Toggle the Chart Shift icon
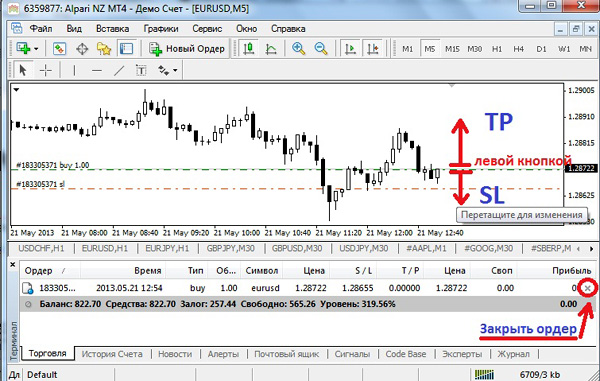 click(x=373, y=49)
